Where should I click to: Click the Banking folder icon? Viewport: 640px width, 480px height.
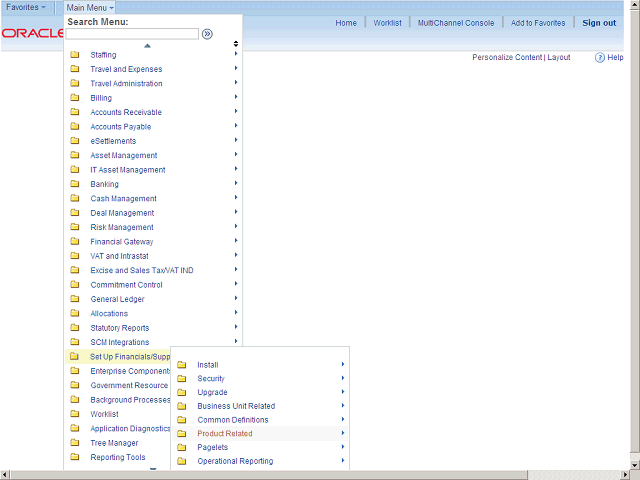[x=75, y=184]
